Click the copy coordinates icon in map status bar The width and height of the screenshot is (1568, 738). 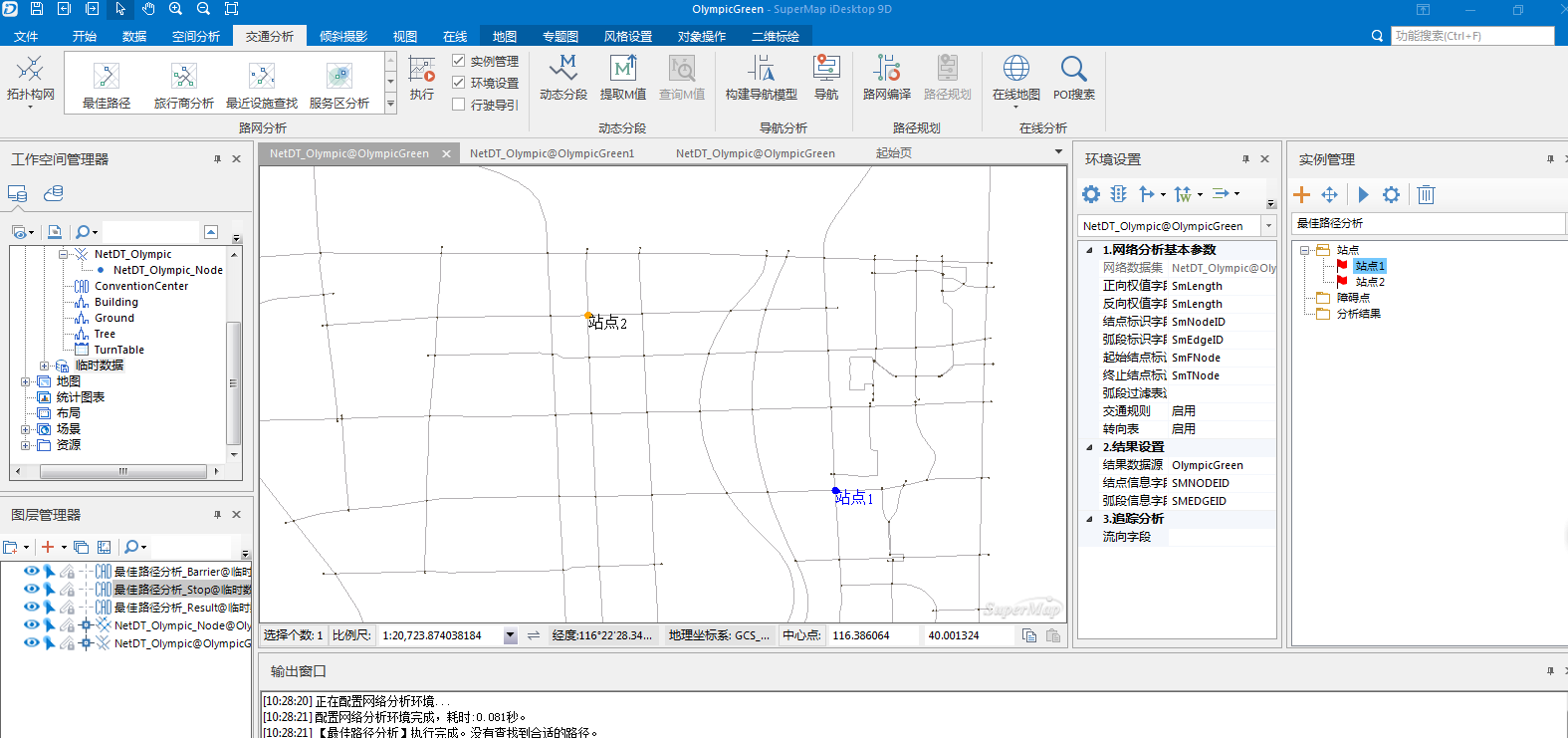point(1029,635)
